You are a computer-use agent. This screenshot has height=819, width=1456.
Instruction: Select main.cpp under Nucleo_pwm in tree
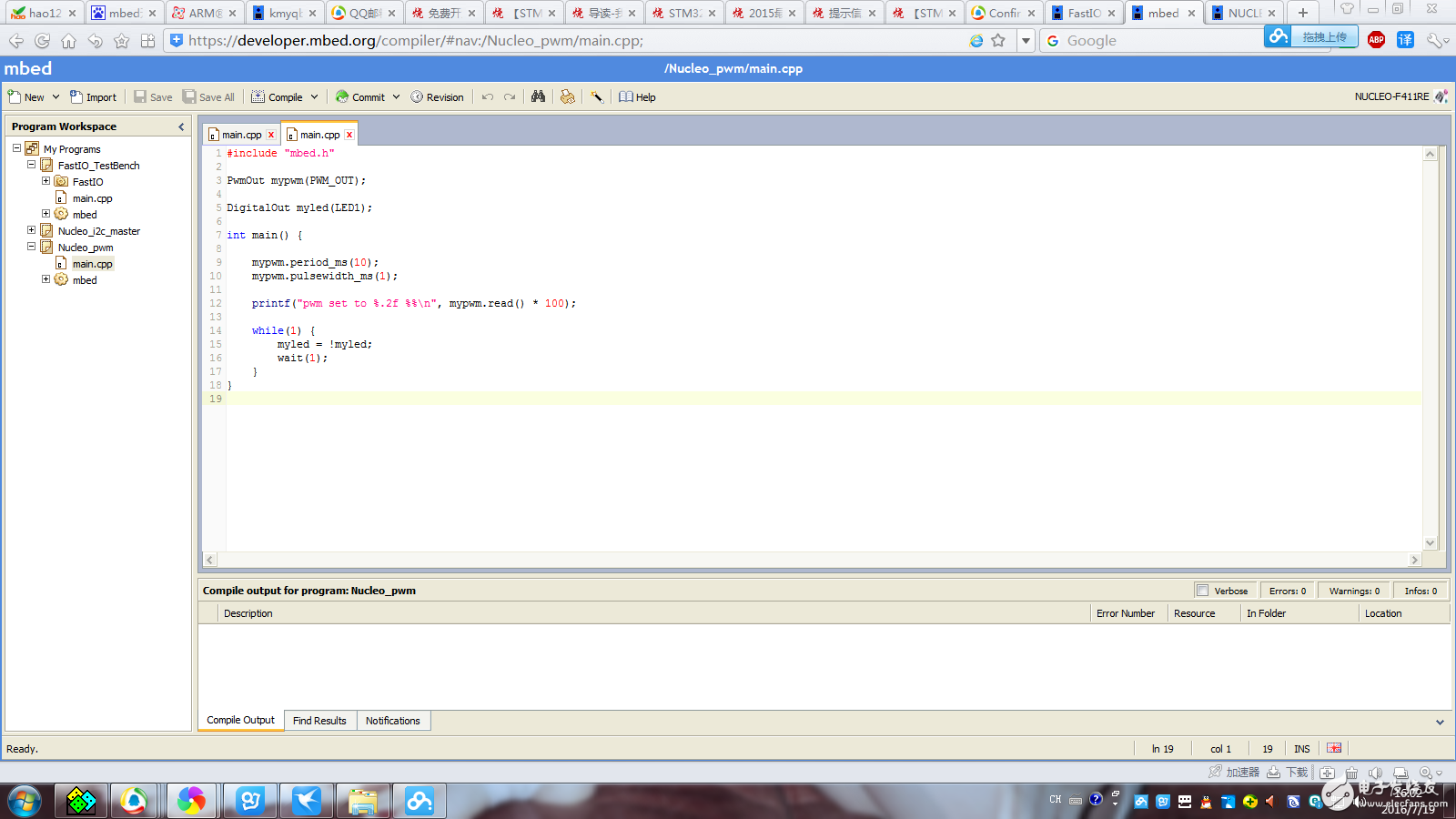92,264
